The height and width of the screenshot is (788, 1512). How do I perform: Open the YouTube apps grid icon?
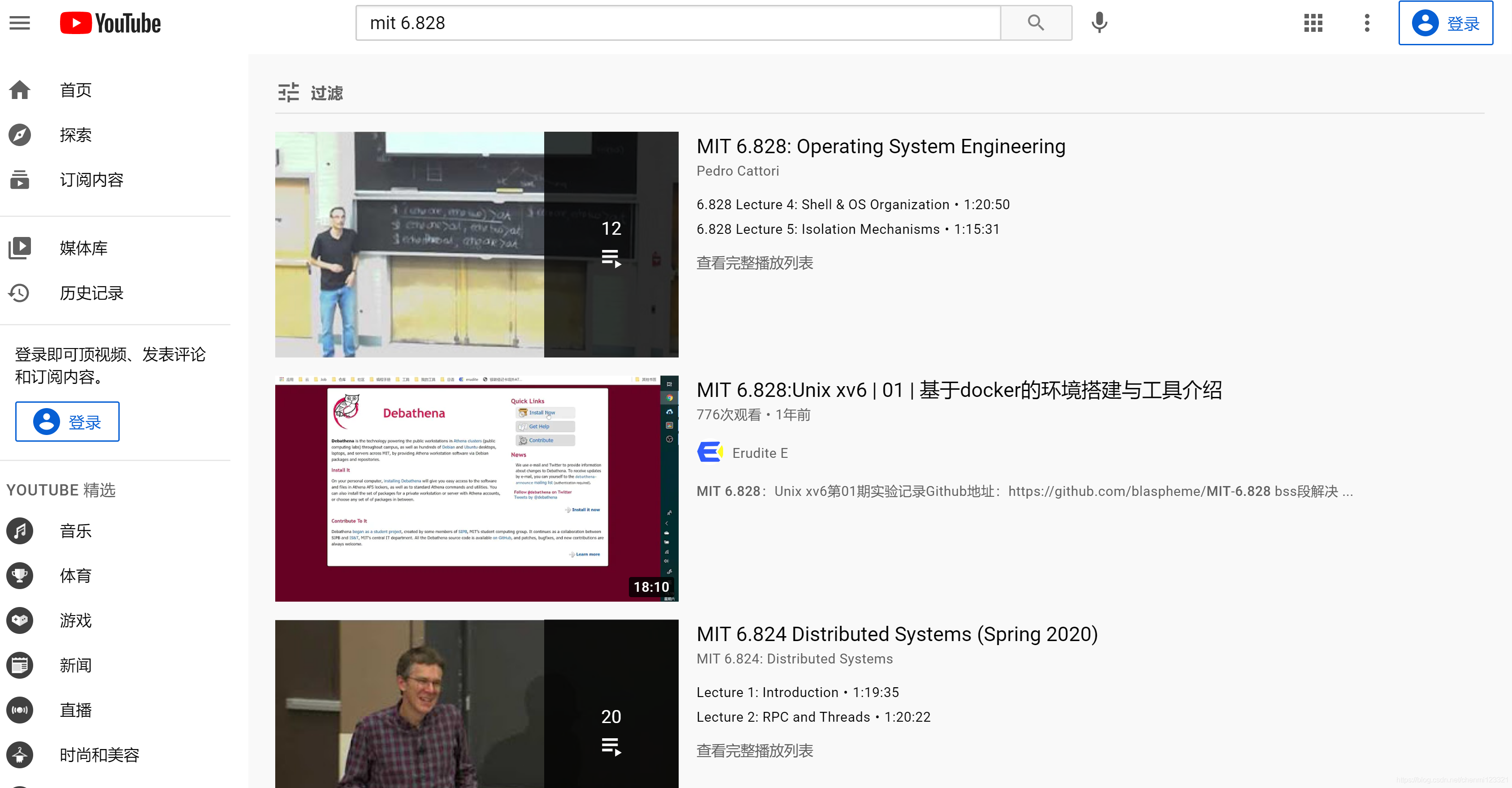(x=1313, y=23)
